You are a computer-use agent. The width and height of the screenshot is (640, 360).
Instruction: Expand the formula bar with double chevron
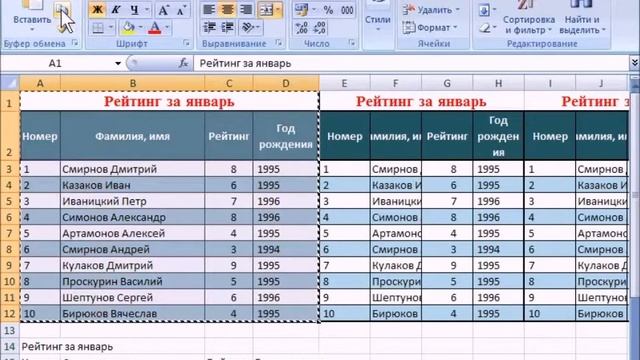(x=635, y=63)
